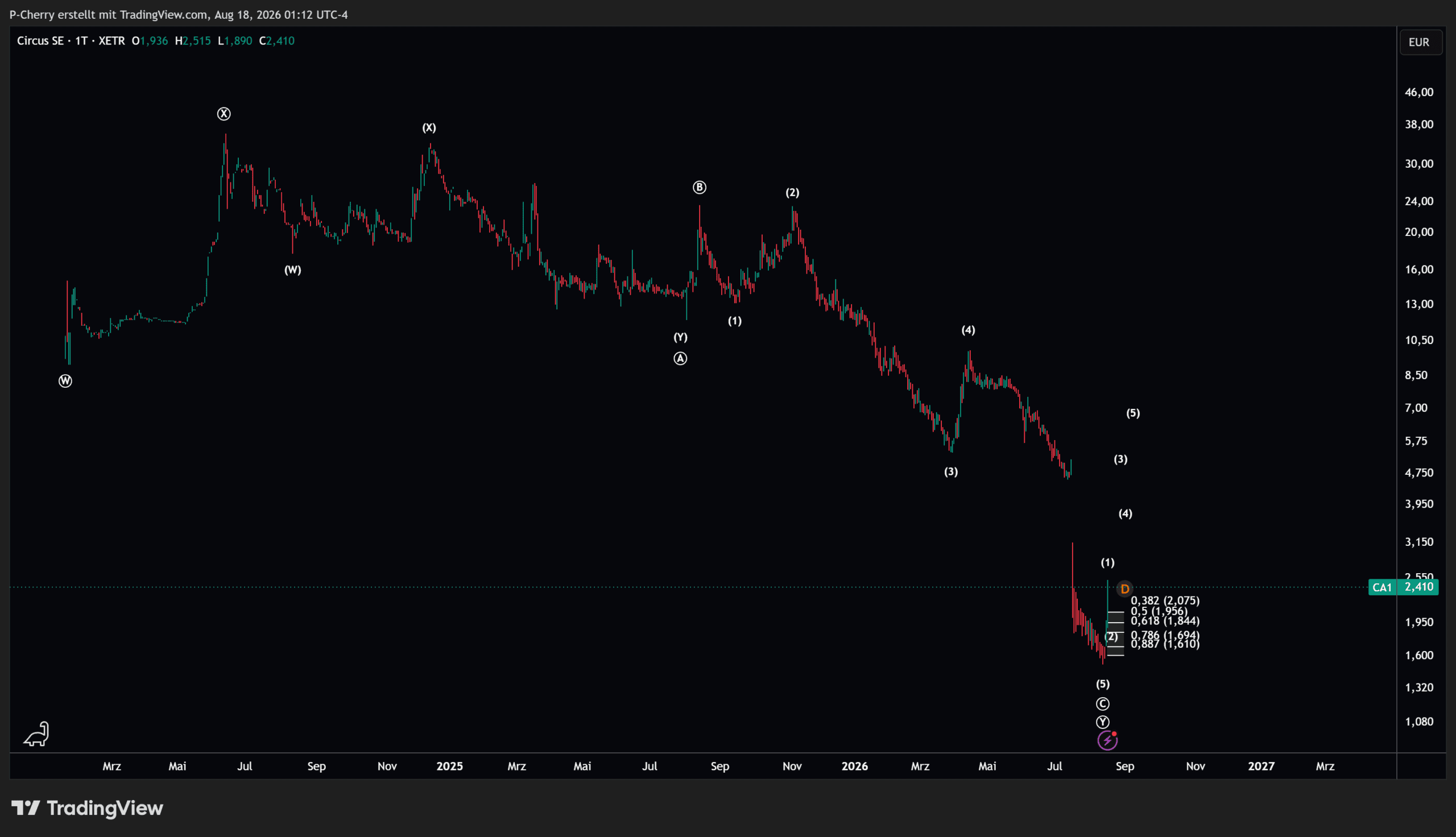Click the 2026 label on time axis
This screenshot has height=837, width=1456.
[854, 766]
